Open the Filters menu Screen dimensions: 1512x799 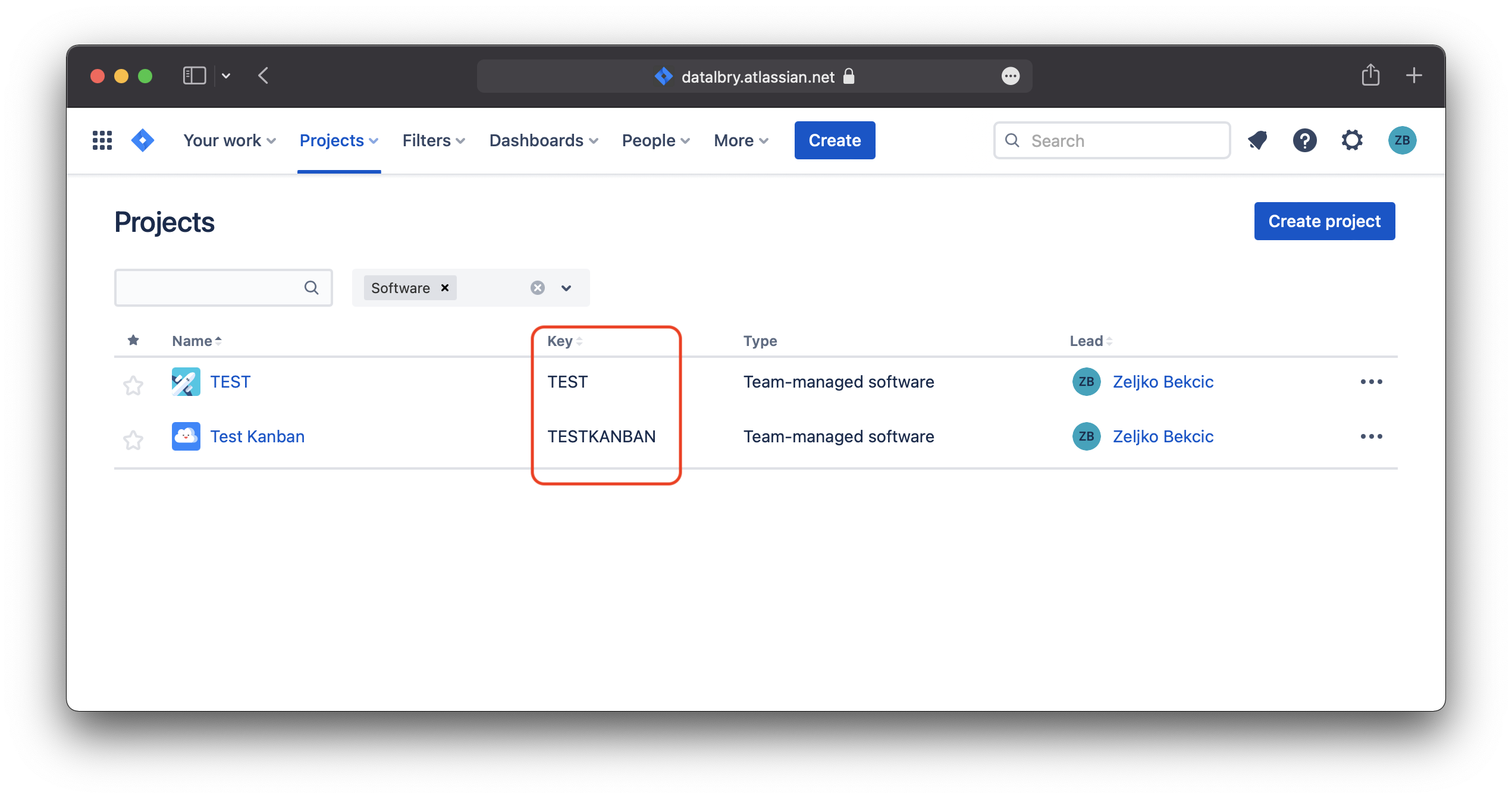tap(433, 140)
